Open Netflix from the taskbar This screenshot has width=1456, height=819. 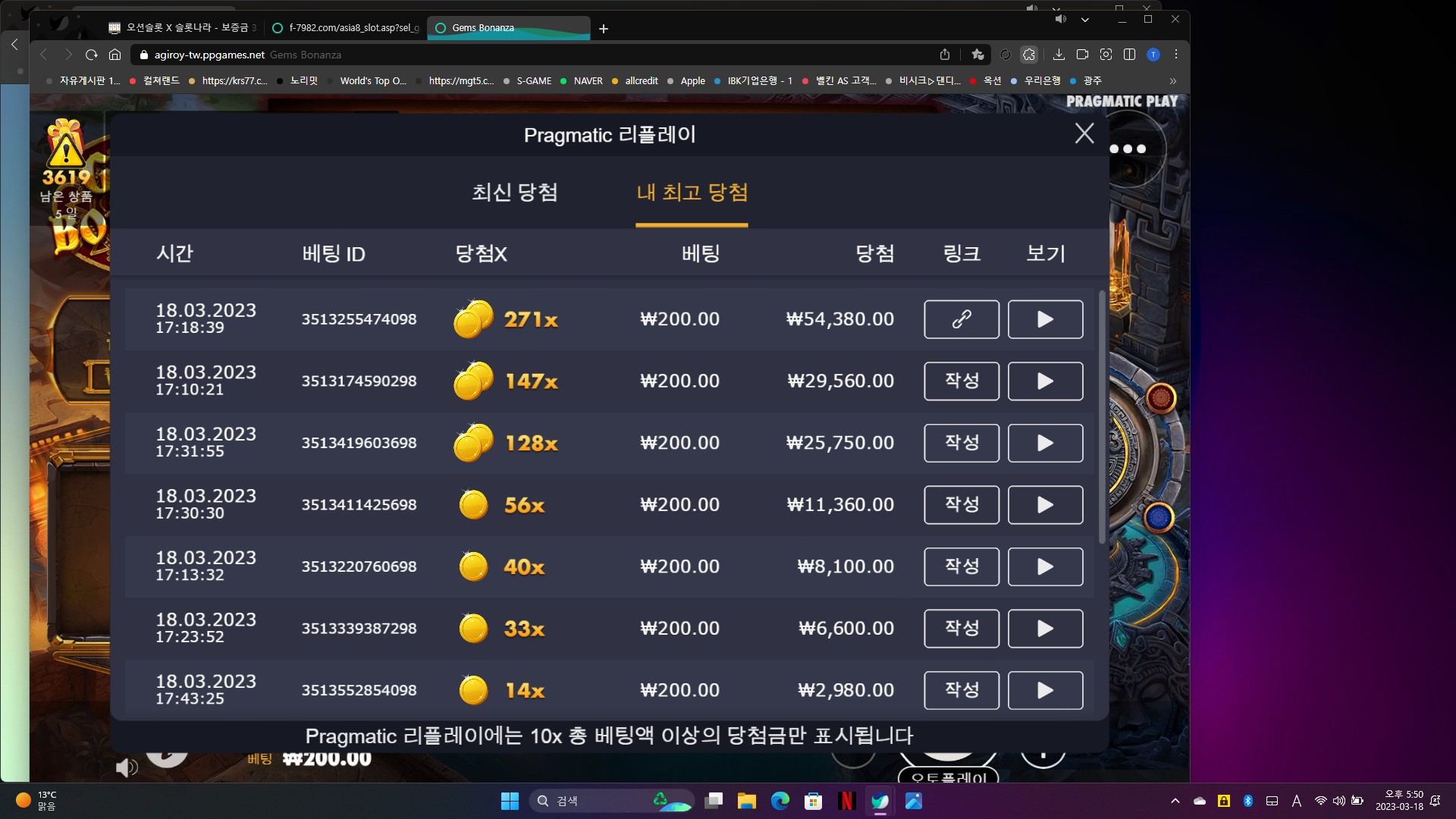click(x=847, y=801)
